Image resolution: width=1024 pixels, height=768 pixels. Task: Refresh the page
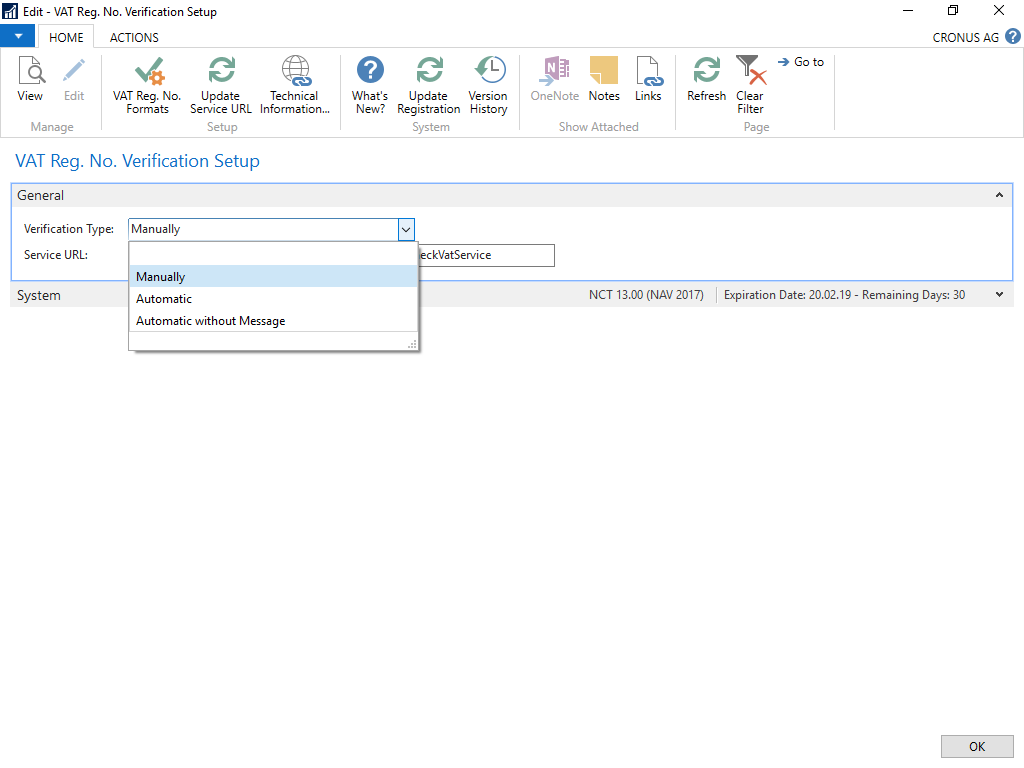pyautogui.click(x=707, y=79)
